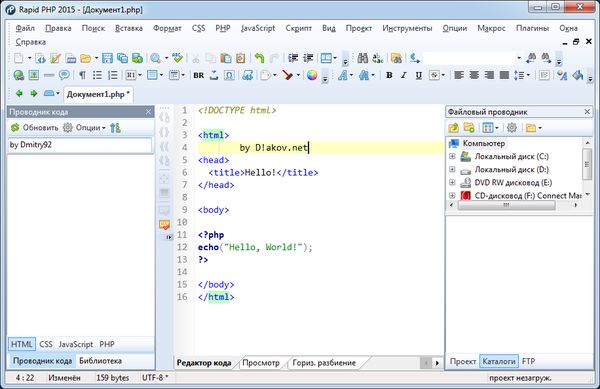Open the Правка menu
Viewport: 600px width, 389px height.
[58, 28]
